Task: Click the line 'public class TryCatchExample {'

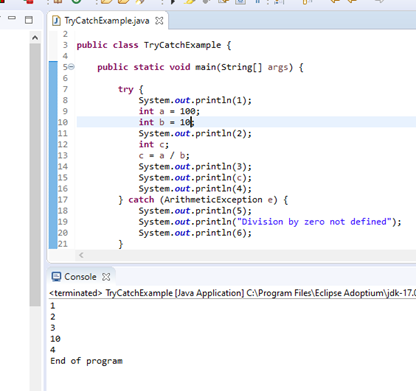Action: pos(154,45)
